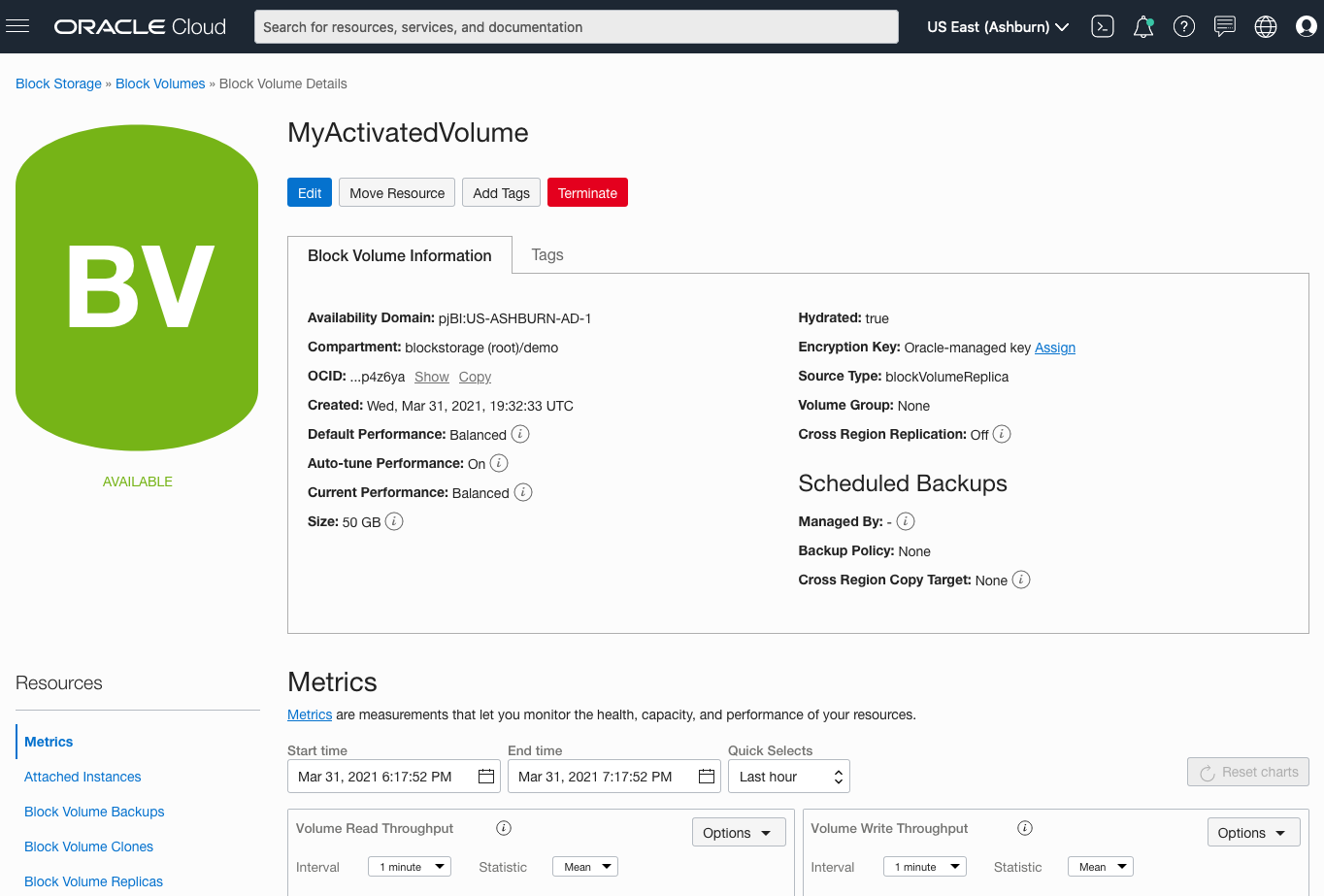Viewport: 1324px width, 896px height.
Task: Launch Cloud Shell from the top bar
Action: [1102, 26]
